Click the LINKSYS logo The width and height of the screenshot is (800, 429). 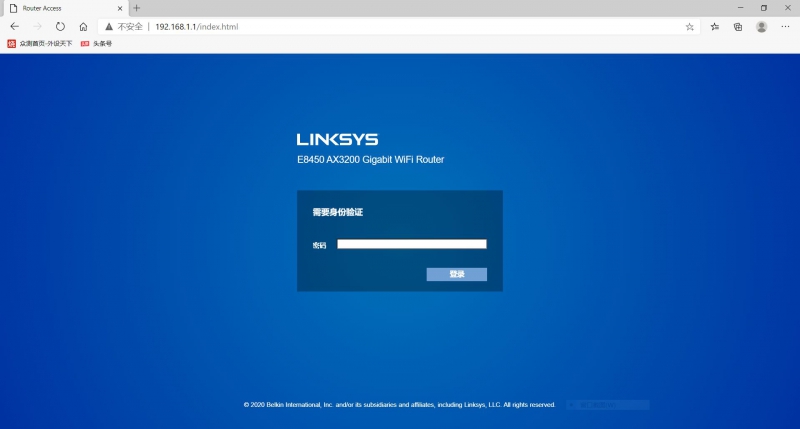(x=337, y=139)
